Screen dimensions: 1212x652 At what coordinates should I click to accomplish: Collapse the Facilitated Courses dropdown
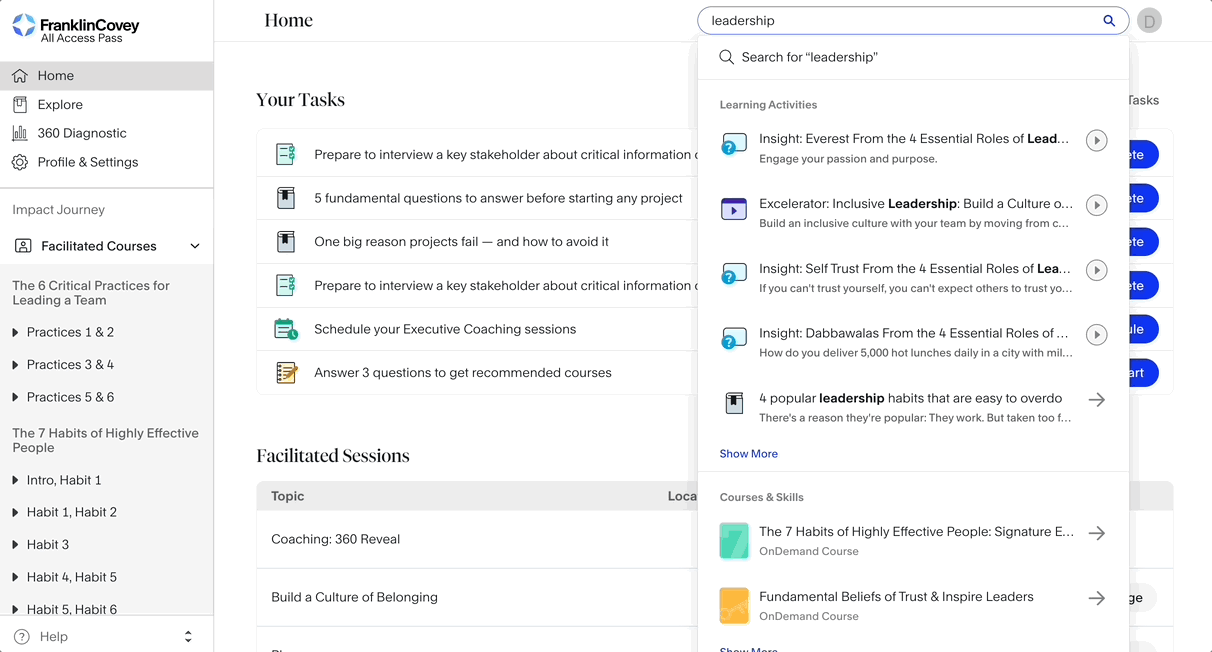tap(195, 246)
